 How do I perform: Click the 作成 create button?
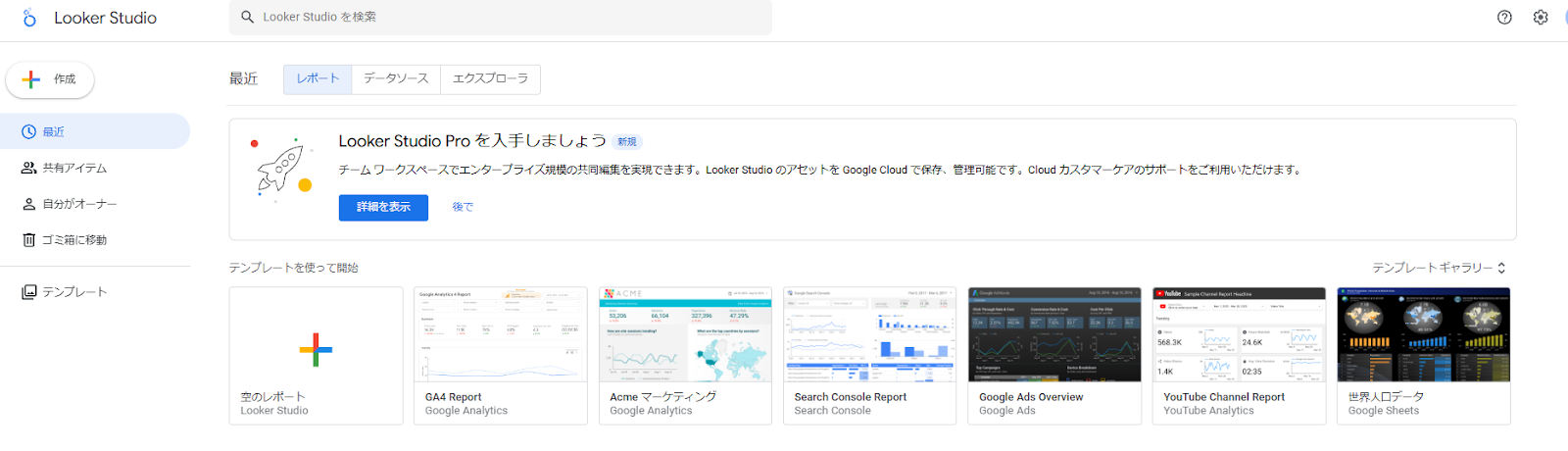coord(50,79)
